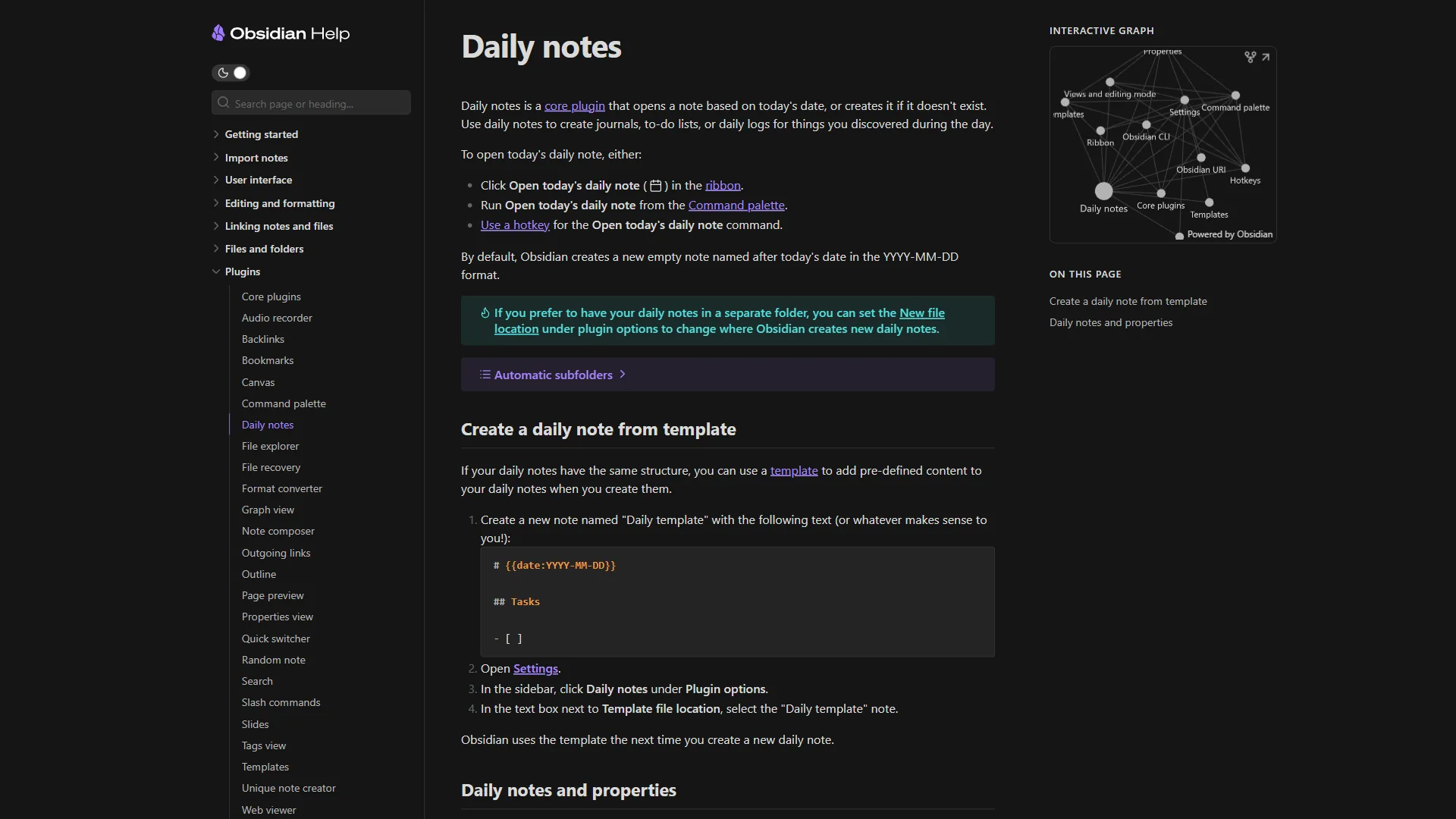Click the Templates node in the graph
This screenshot has height=819, width=1456.
(x=1210, y=202)
